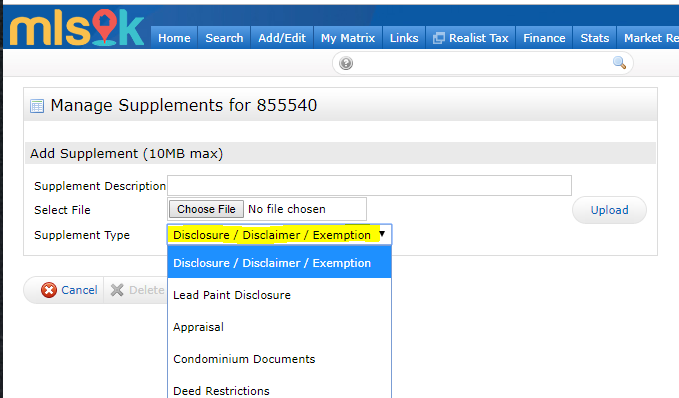
Task: Click the gray Delete X icon
Action: pos(117,290)
